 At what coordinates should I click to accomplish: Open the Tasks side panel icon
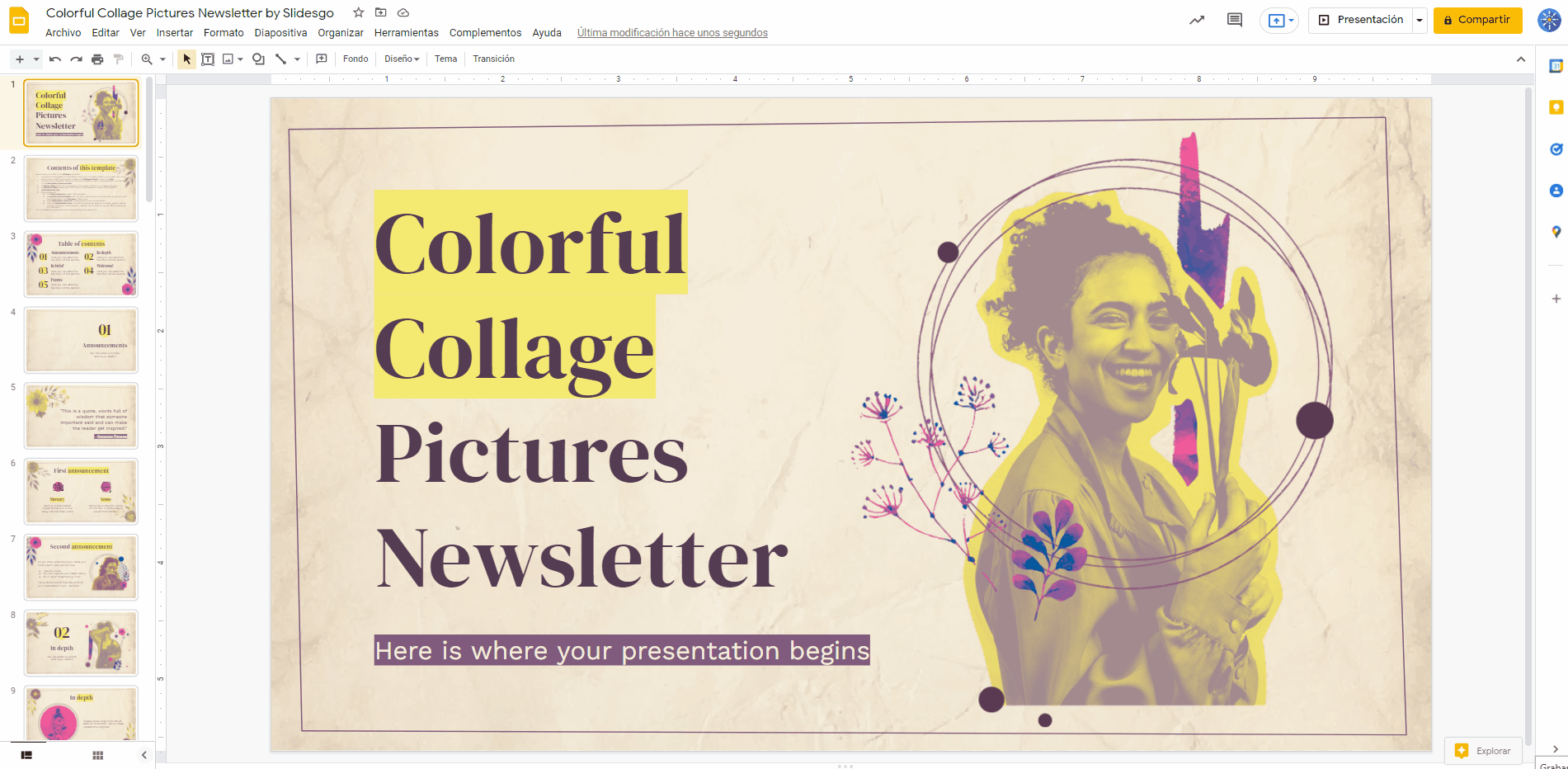coord(1556,149)
